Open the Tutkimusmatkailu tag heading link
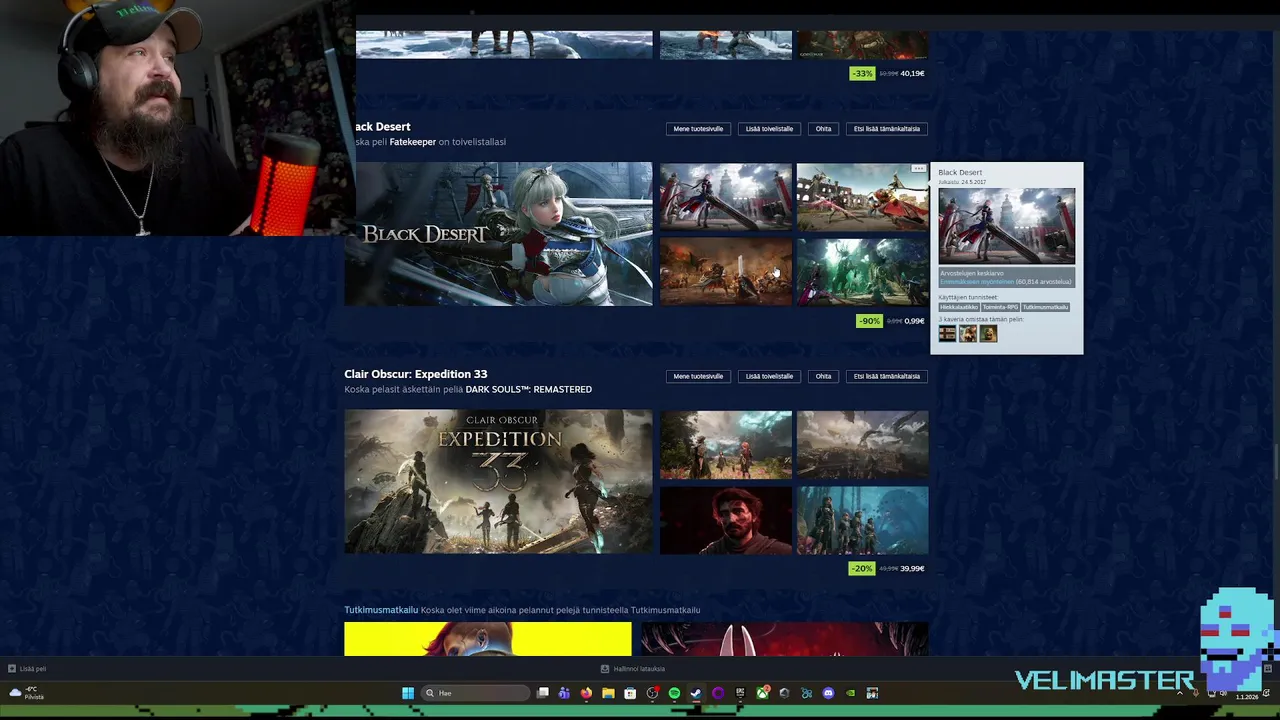The height and width of the screenshot is (720, 1280). click(381, 610)
